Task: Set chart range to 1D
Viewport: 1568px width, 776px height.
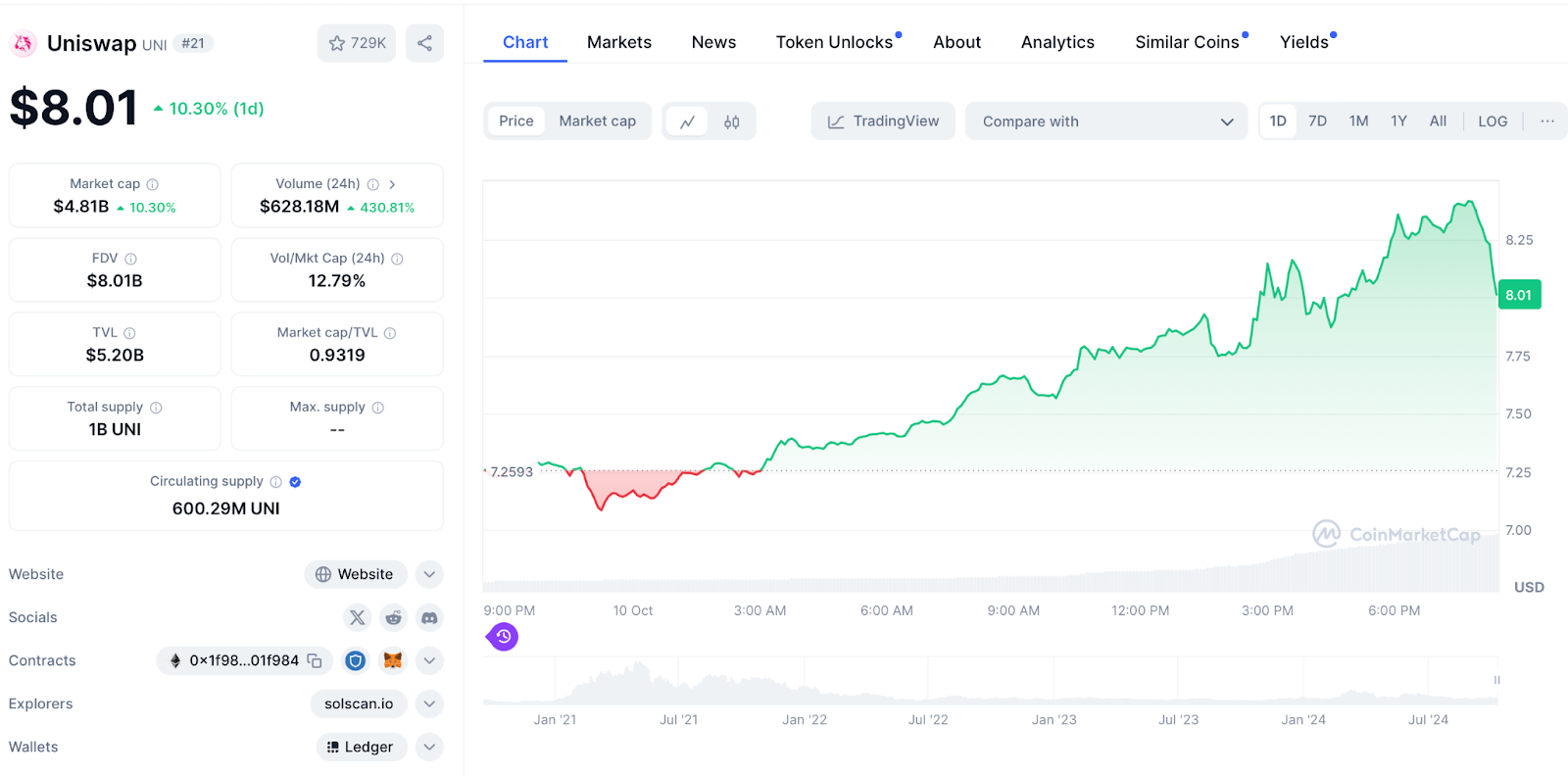Action: point(1278,121)
